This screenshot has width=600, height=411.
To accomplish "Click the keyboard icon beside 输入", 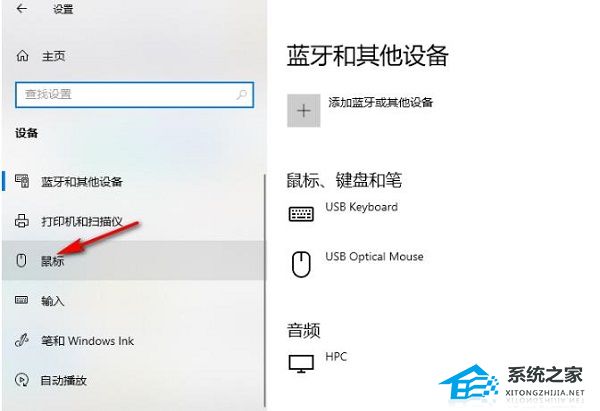I will click(21, 300).
